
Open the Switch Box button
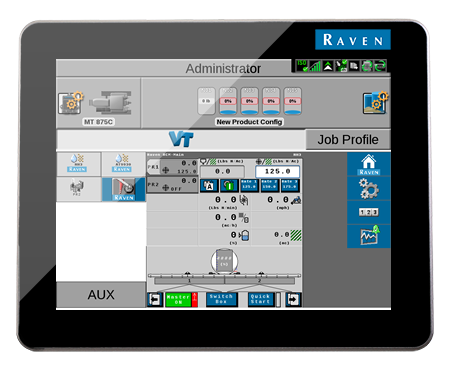tap(222, 299)
